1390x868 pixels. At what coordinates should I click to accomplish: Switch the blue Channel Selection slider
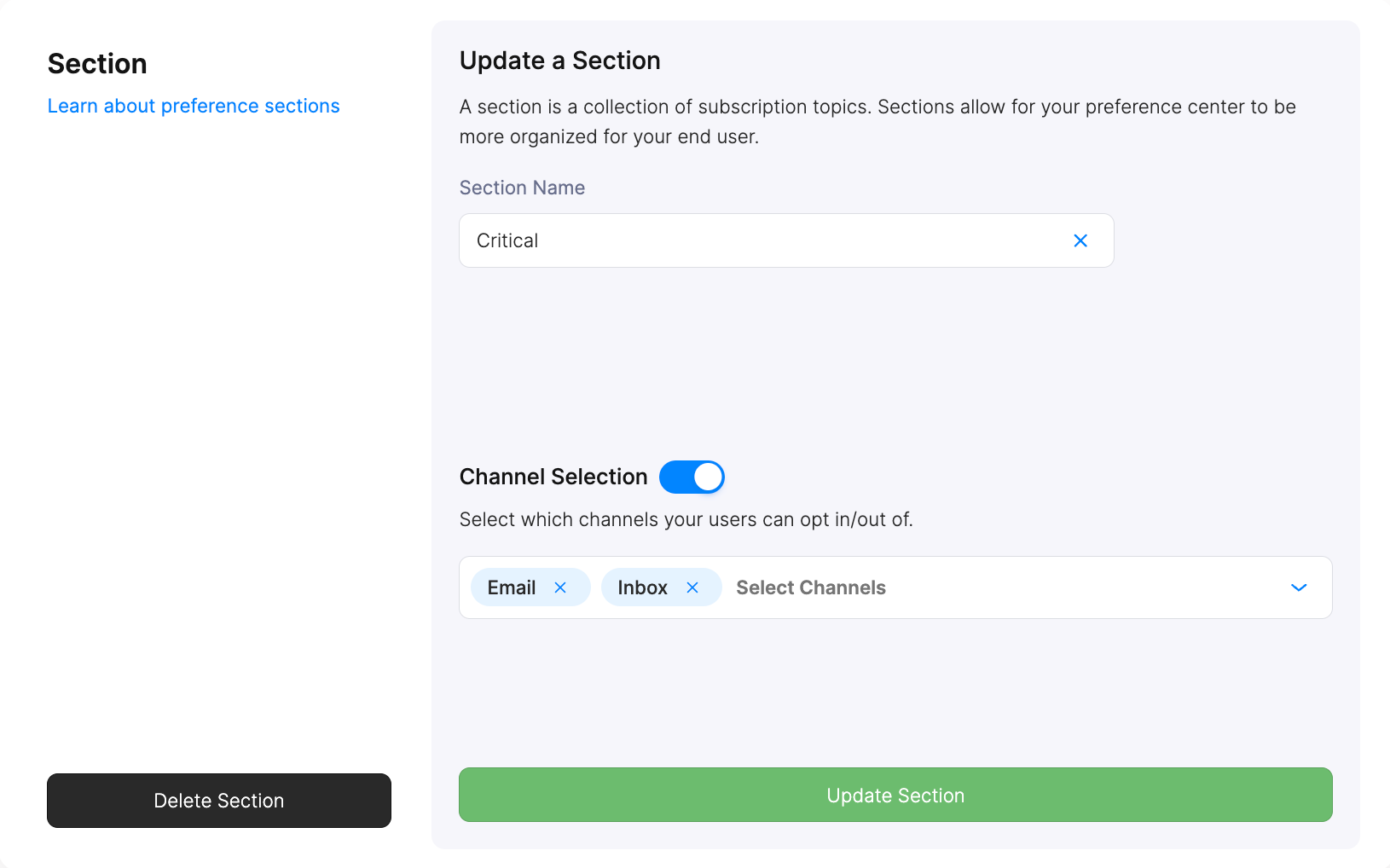pyautogui.click(x=692, y=477)
